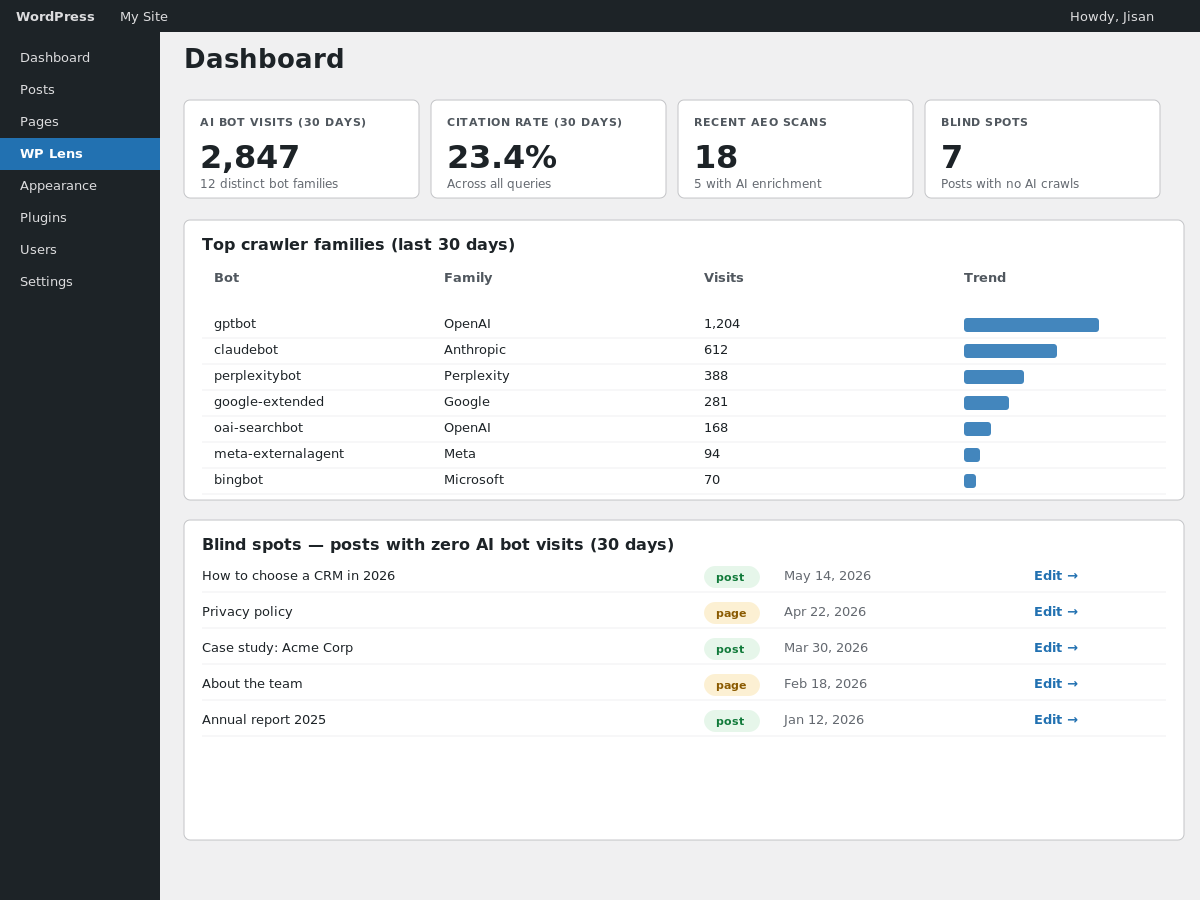Open My Site from the admin bar

point(144,16)
